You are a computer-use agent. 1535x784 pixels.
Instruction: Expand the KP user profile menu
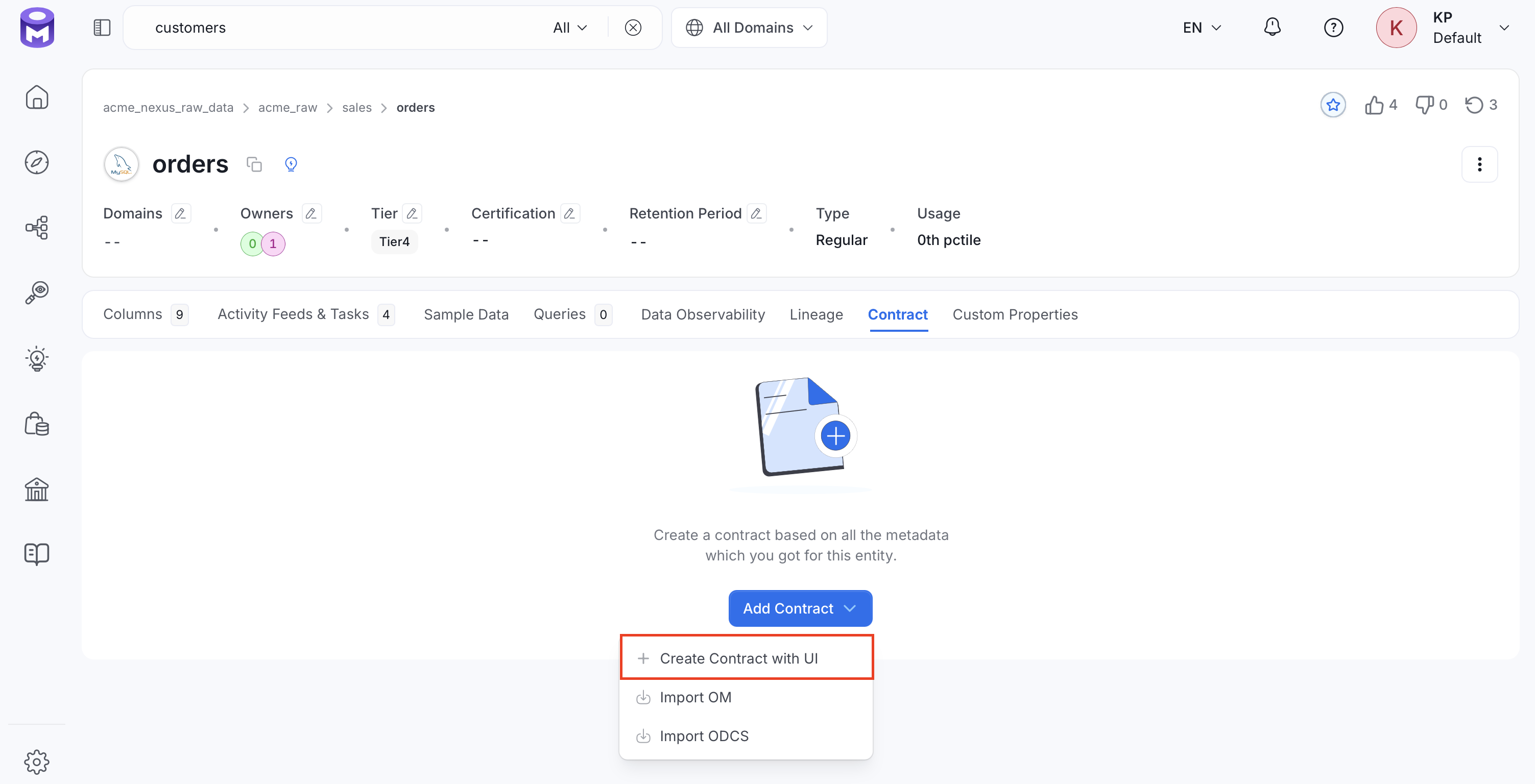(x=1503, y=28)
